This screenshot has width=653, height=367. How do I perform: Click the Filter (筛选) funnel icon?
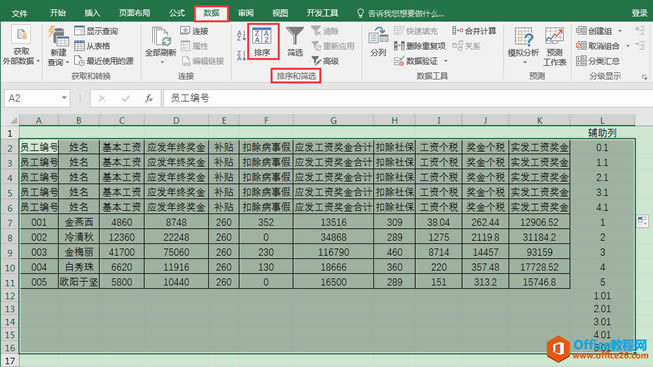[295, 41]
